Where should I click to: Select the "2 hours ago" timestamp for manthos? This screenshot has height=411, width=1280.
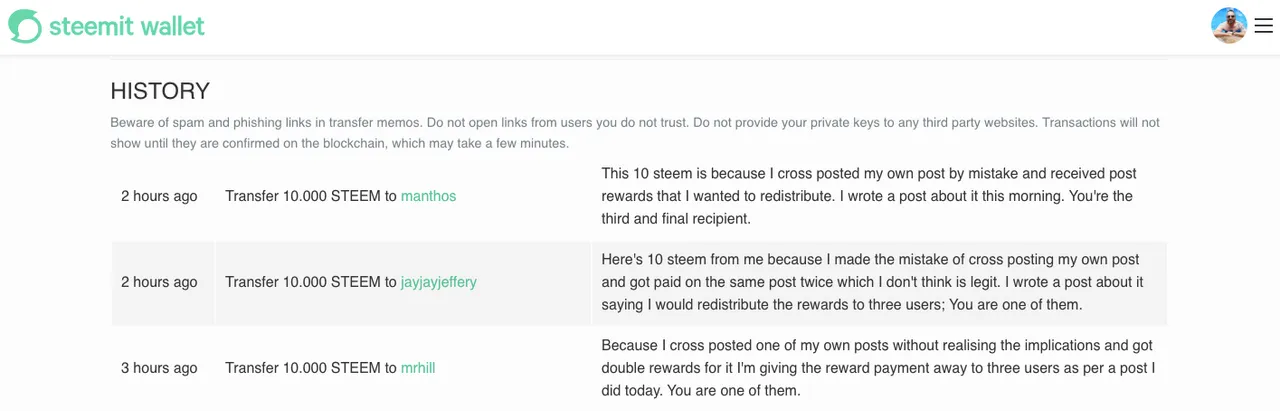point(159,196)
